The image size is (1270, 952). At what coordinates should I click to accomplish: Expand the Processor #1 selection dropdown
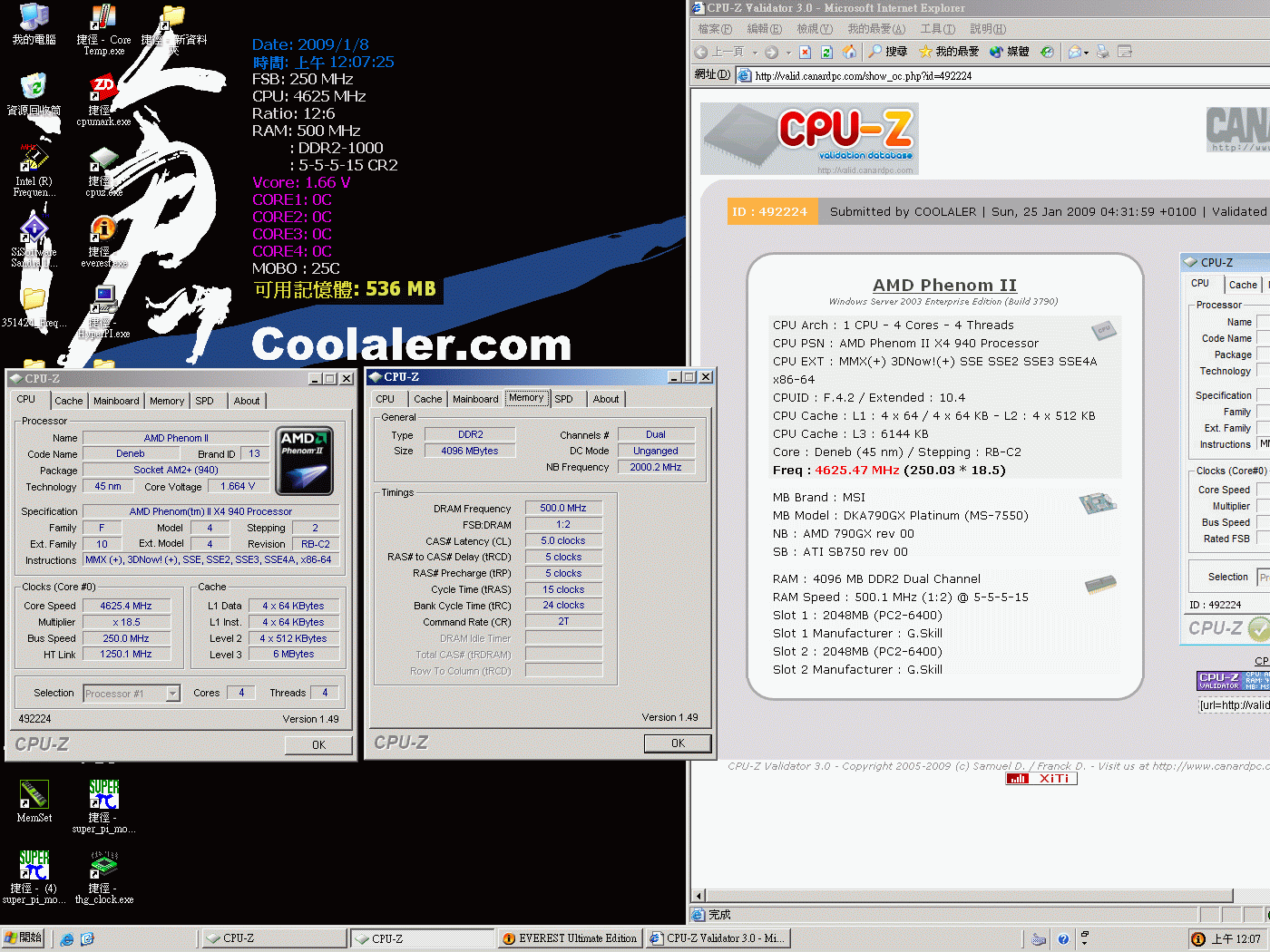pos(172,694)
